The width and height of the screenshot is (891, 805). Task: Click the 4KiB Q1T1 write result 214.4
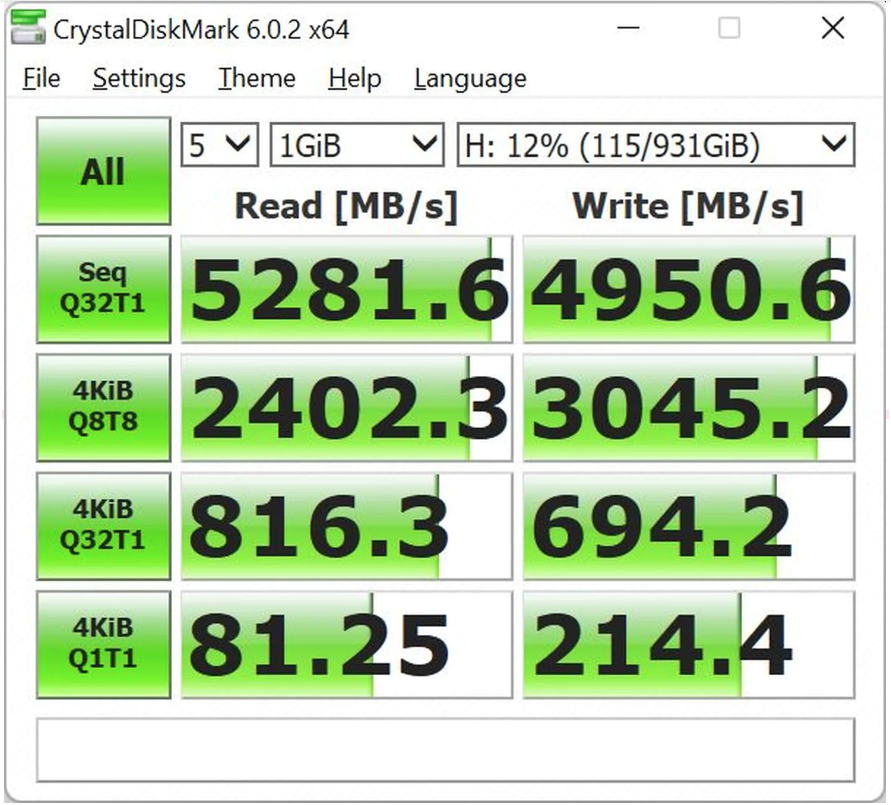[x=689, y=645]
